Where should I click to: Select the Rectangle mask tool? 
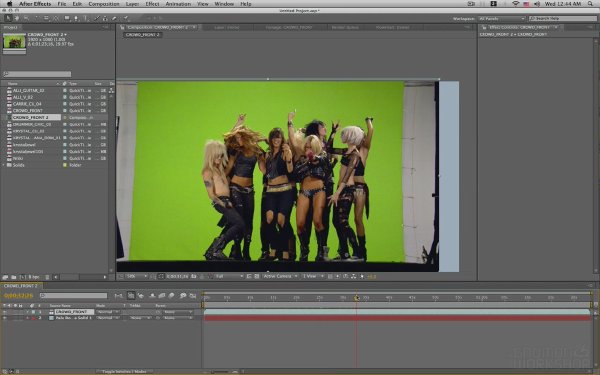(x=67, y=18)
